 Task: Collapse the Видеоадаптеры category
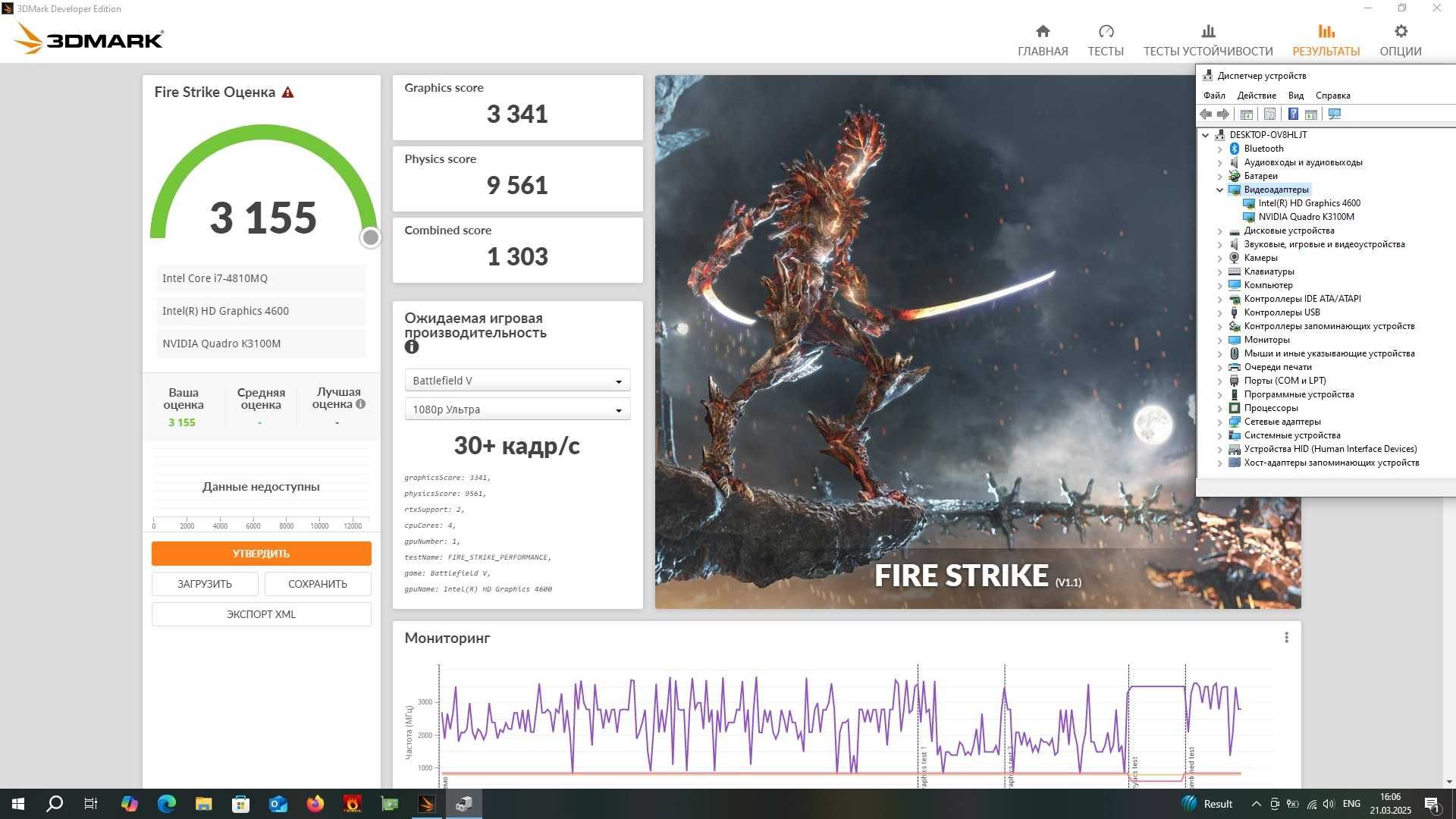coord(1219,190)
